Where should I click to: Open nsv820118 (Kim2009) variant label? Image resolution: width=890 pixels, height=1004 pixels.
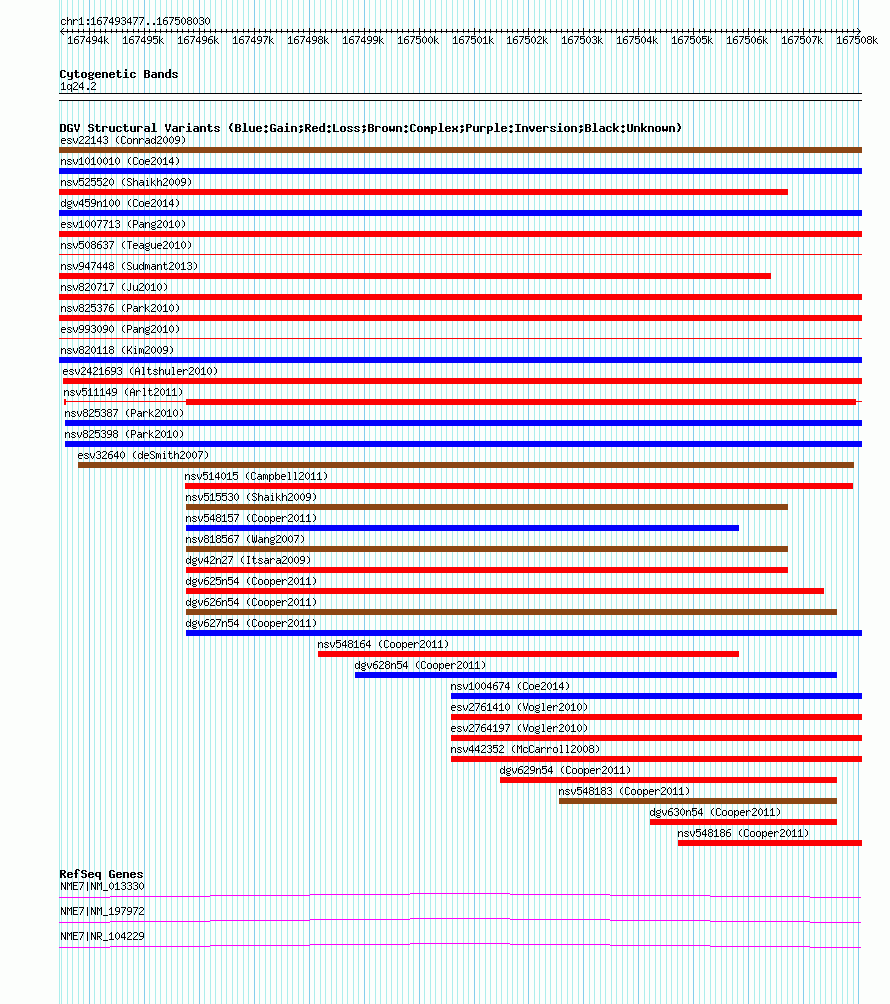(x=117, y=350)
